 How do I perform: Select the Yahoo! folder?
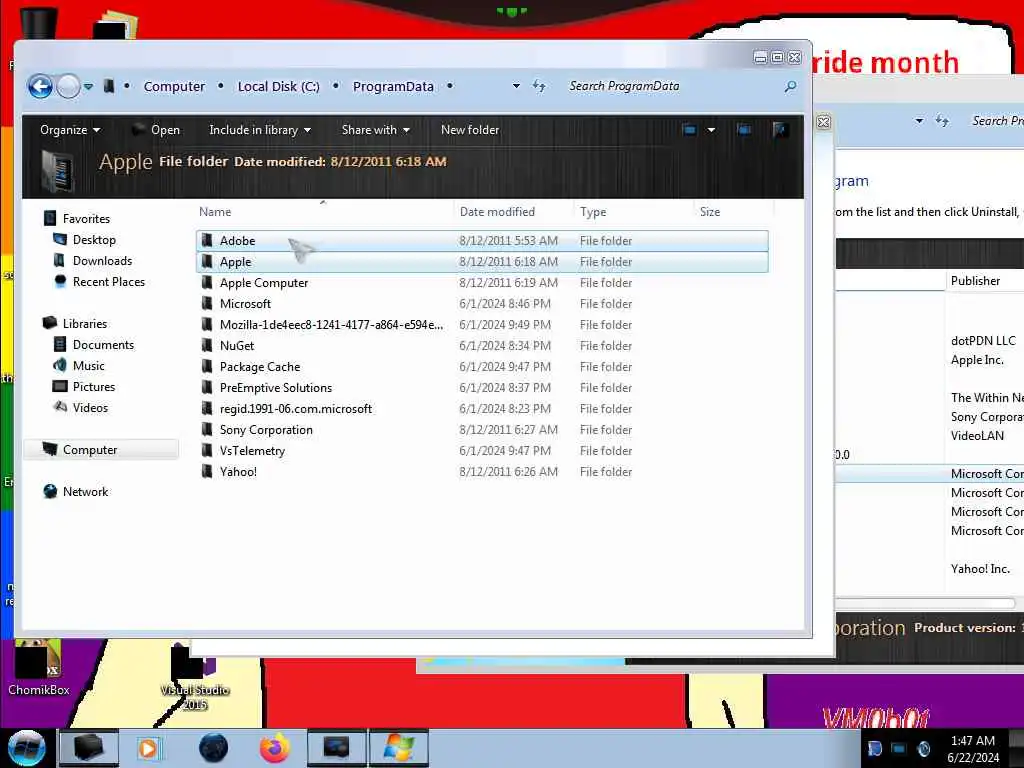coord(482,472)
